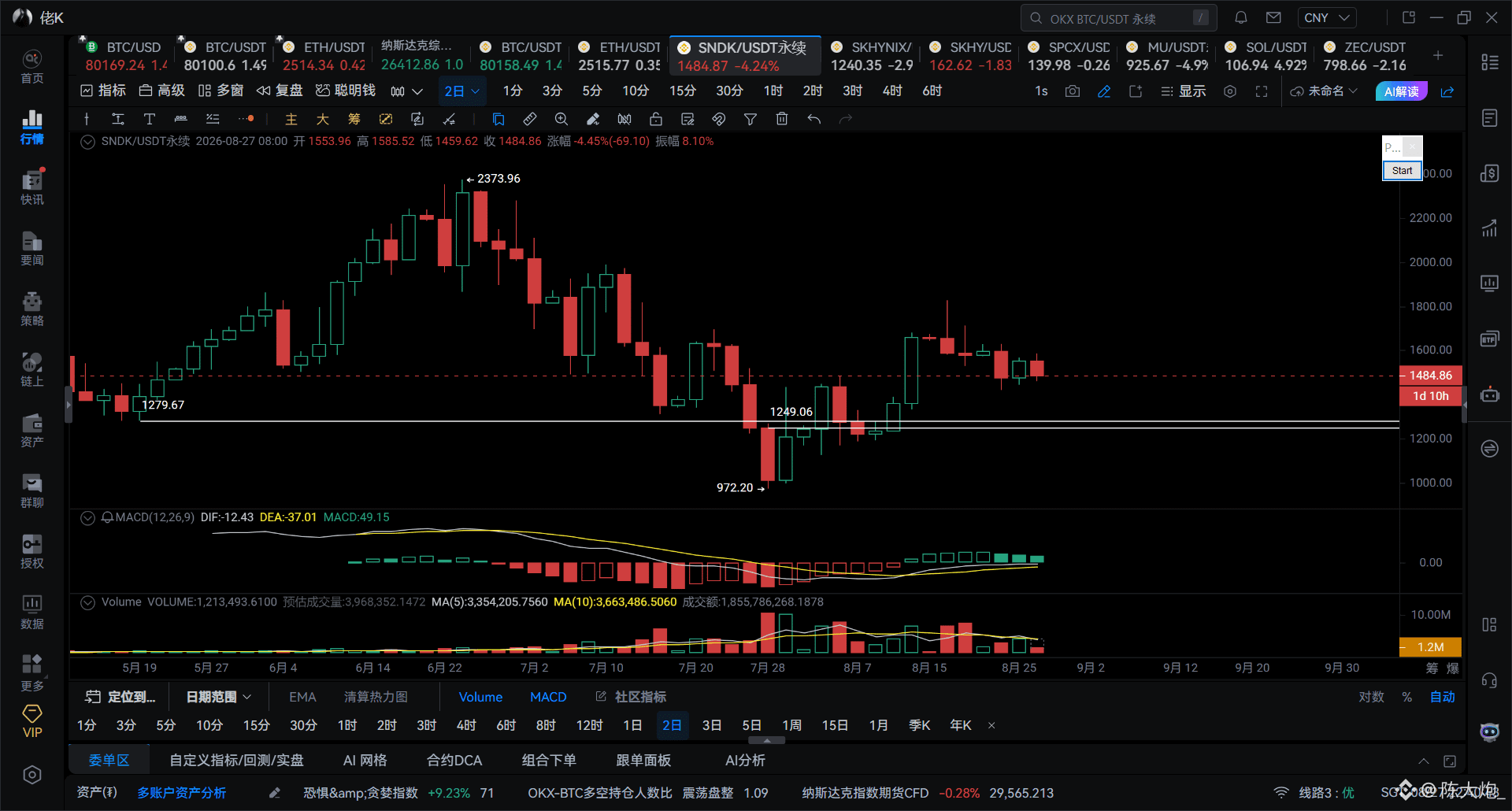
Task: Toggle the blue drawing pencil icon
Action: [1104, 91]
